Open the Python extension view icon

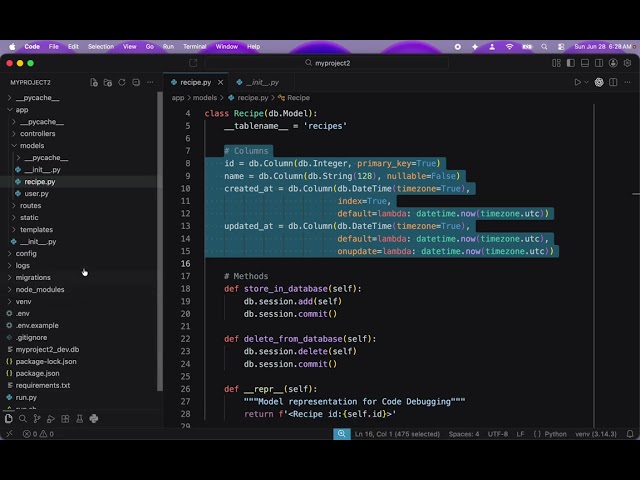click(93, 418)
